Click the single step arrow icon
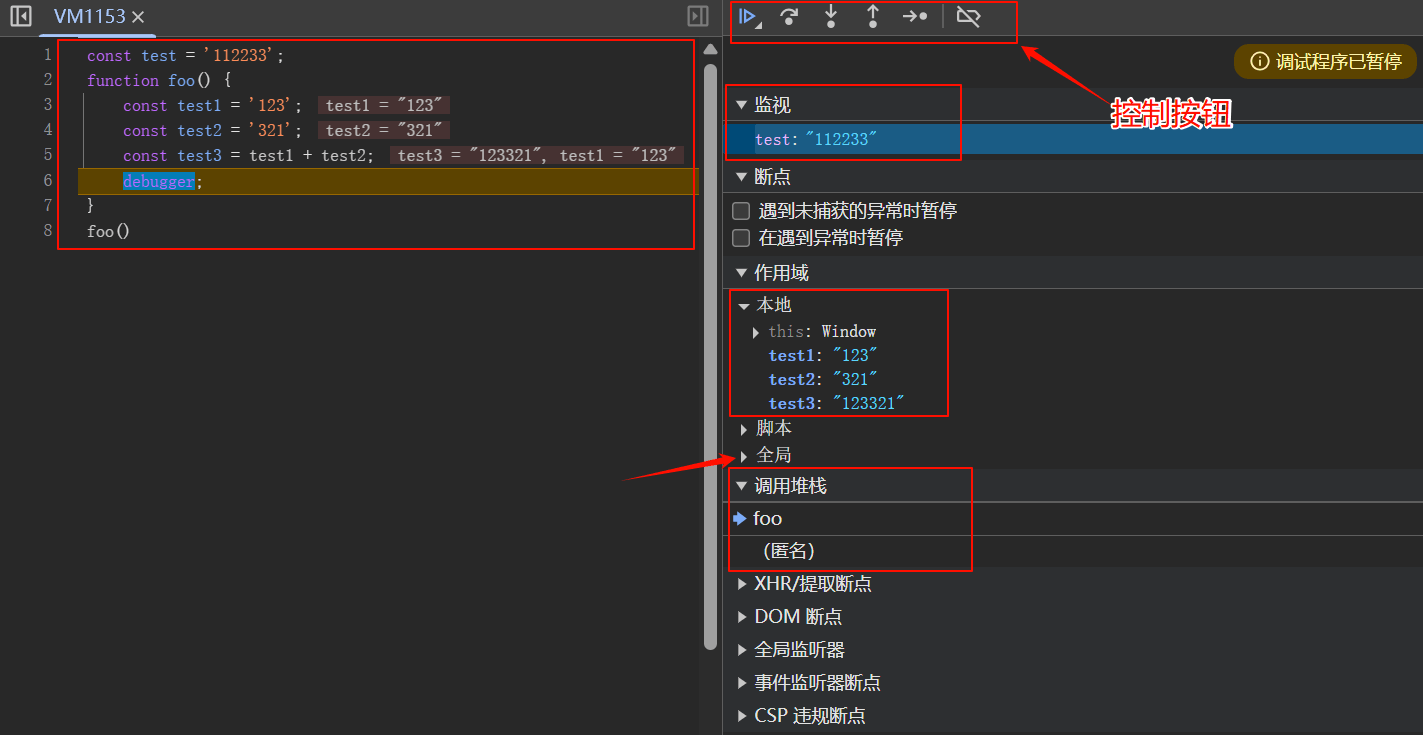Image resolution: width=1423 pixels, height=735 pixels. pos(914,16)
